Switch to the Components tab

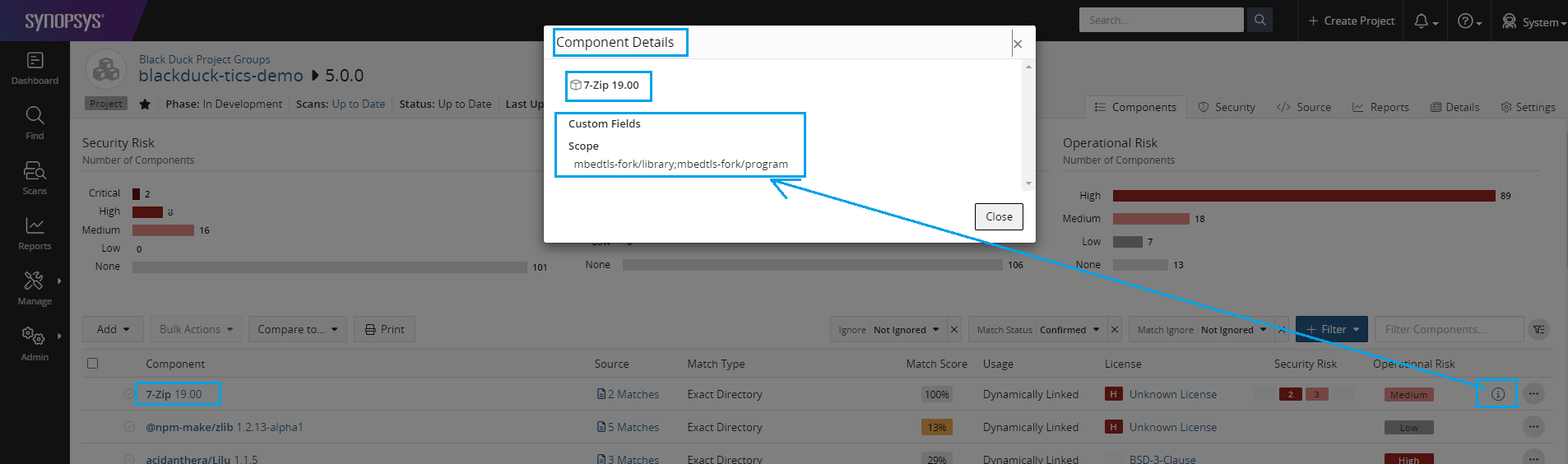[x=1134, y=107]
